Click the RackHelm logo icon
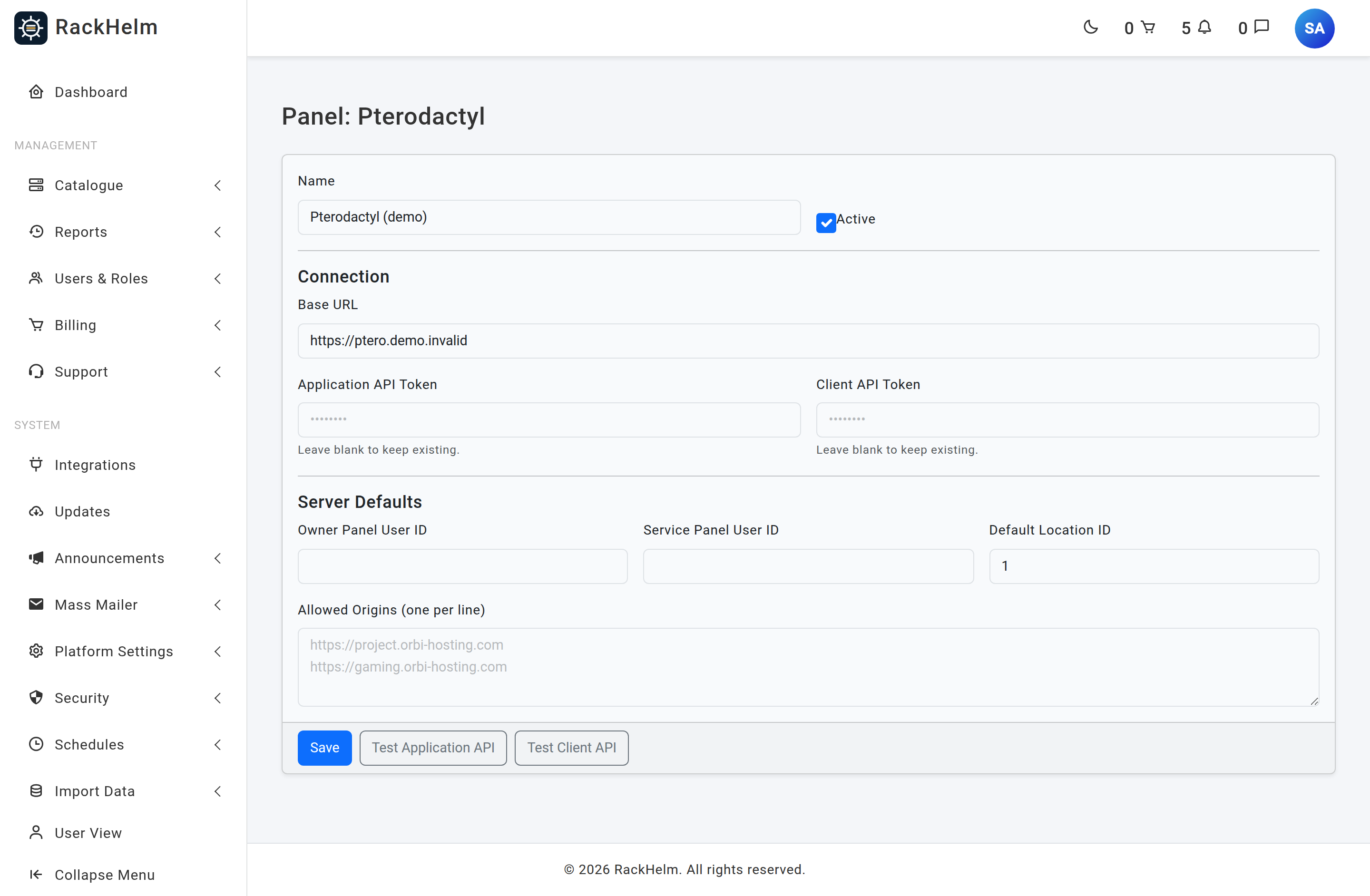Image resolution: width=1370 pixels, height=896 pixels. click(30, 28)
